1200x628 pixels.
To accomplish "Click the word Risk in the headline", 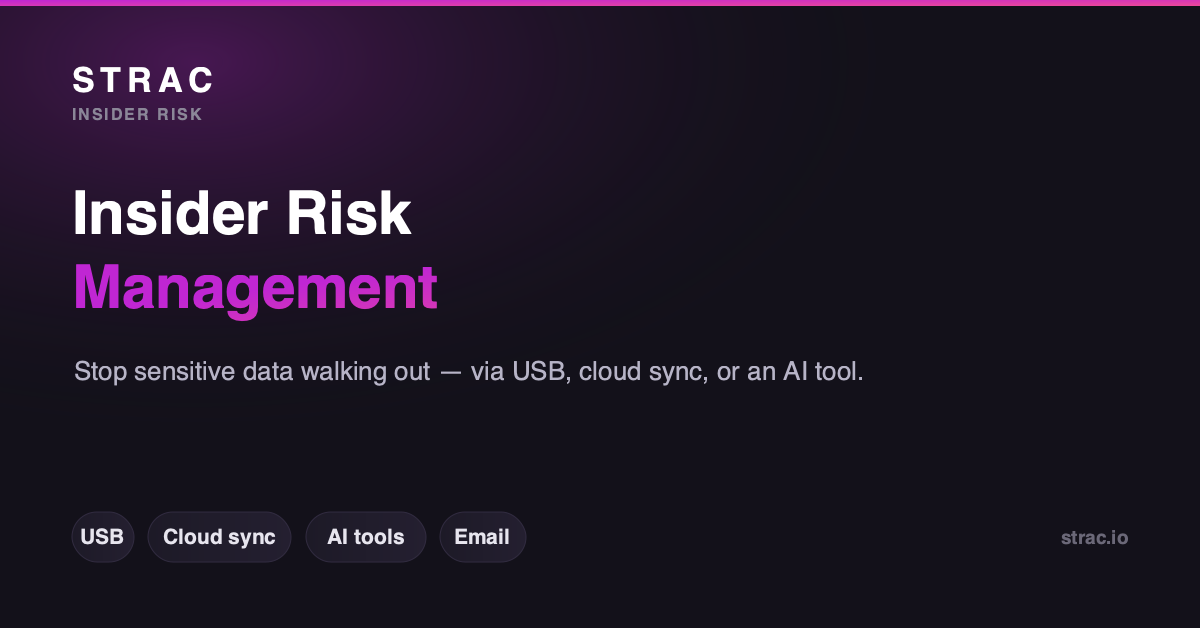I will click(x=352, y=213).
